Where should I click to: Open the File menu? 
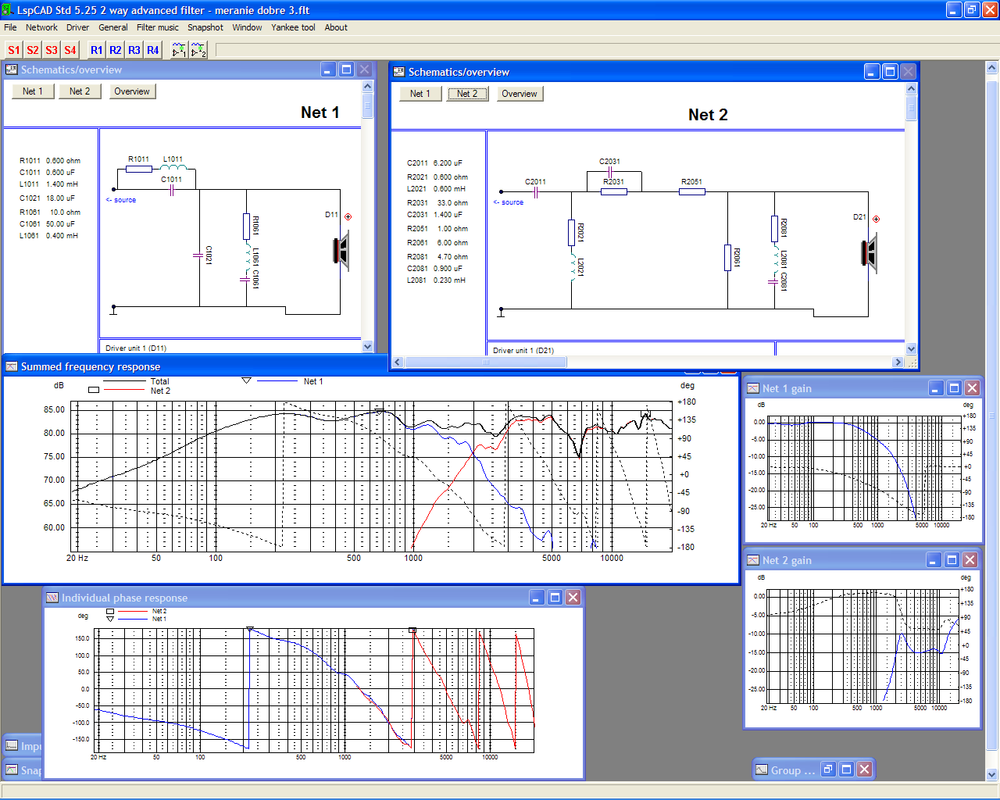pos(10,27)
